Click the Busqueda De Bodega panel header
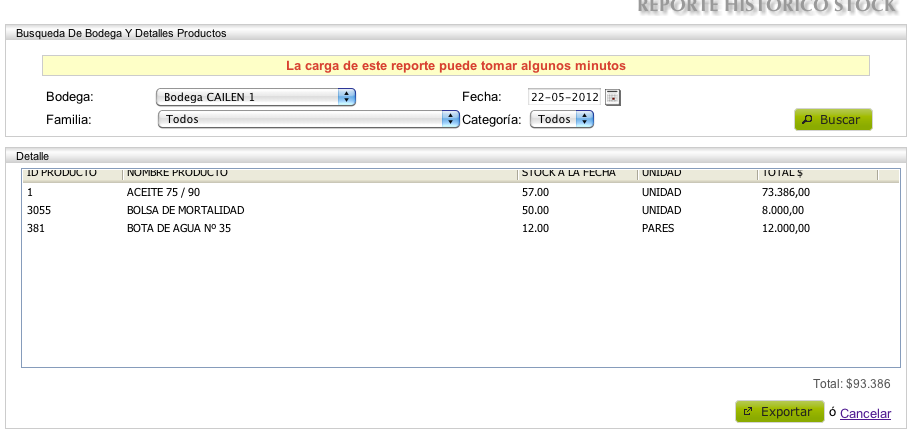Viewport: 914px width, 436px height. click(456, 33)
